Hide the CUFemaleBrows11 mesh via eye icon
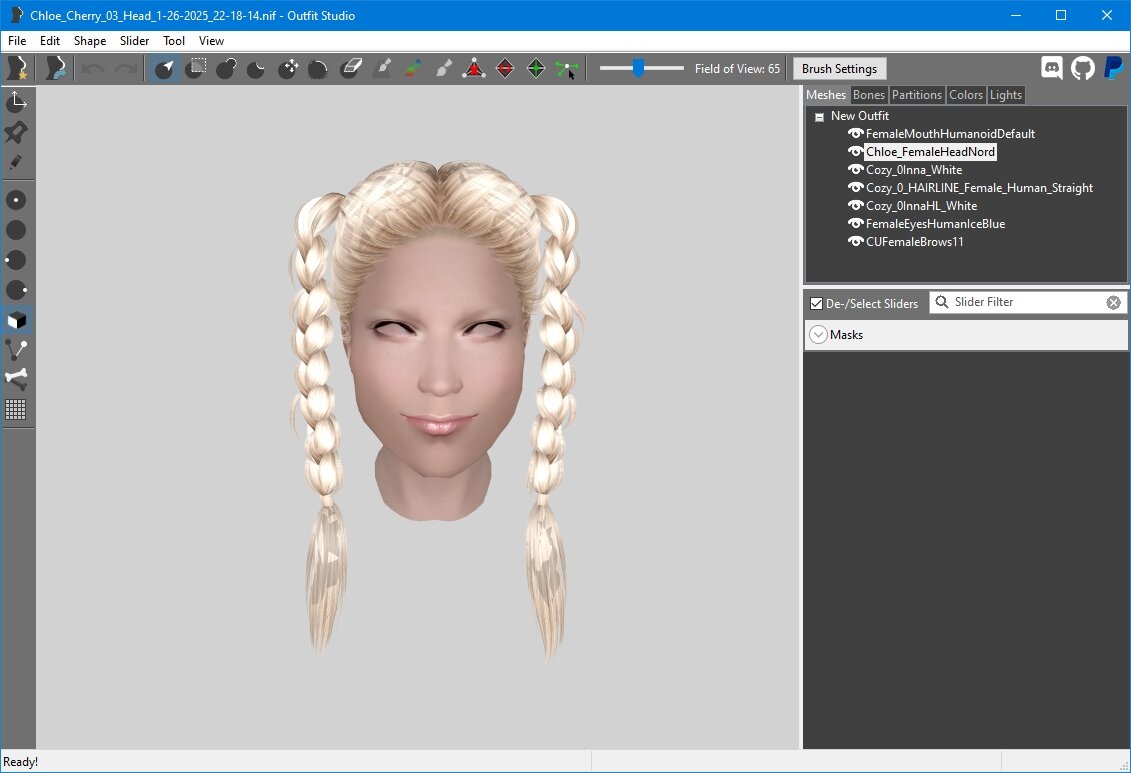Screen dimensions: 1131x773 click(855, 242)
